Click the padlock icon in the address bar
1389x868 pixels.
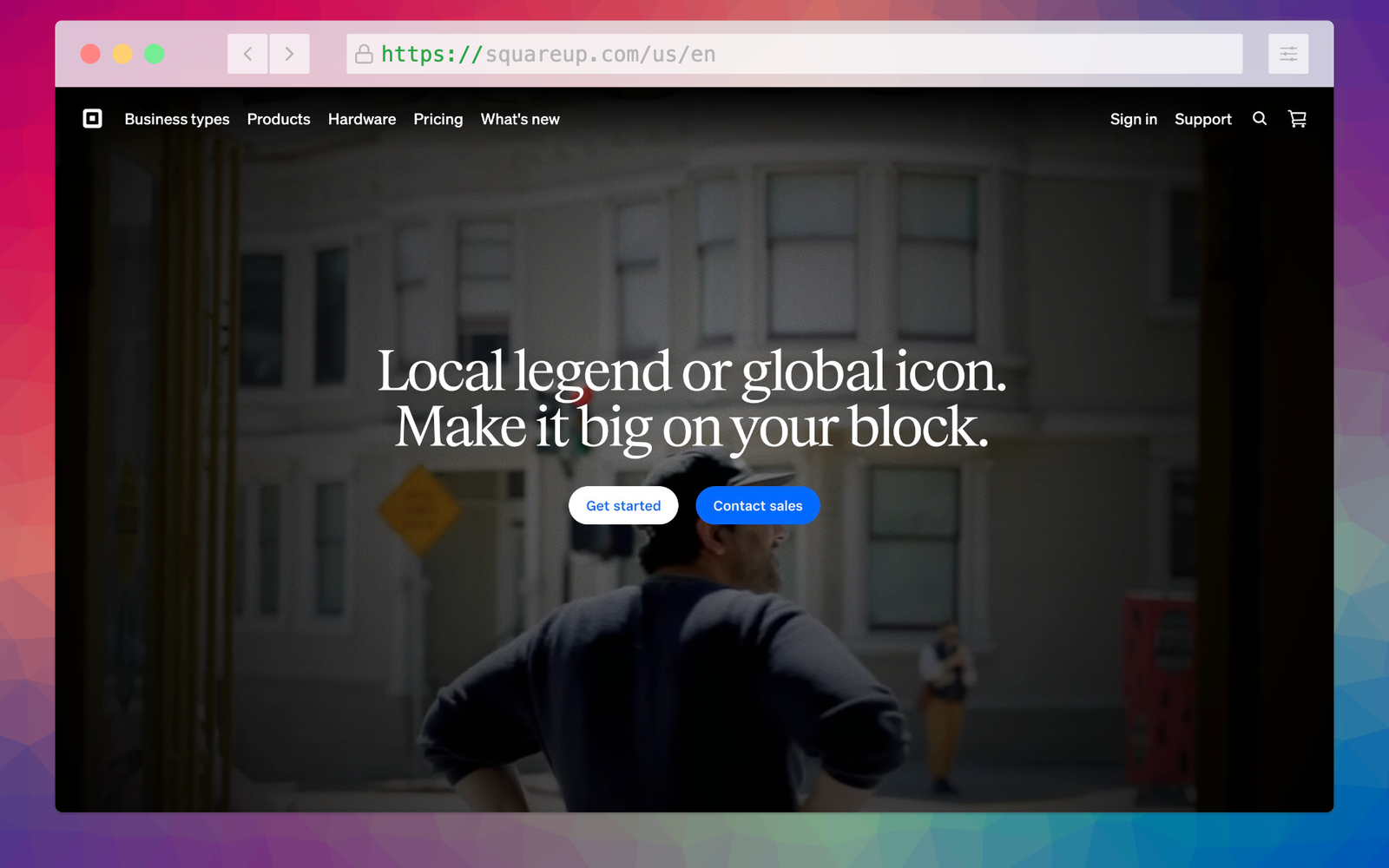[364, 54]
